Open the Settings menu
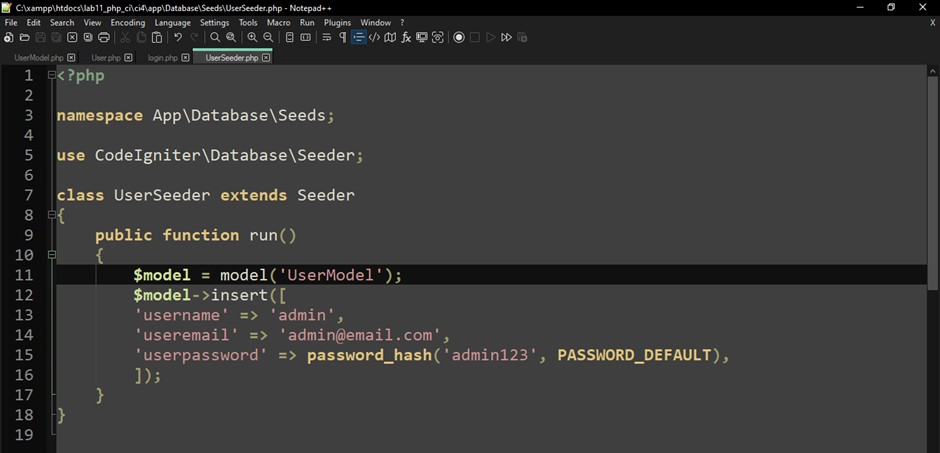The width and height of the screenshot is (940, 453). [215, 23]
